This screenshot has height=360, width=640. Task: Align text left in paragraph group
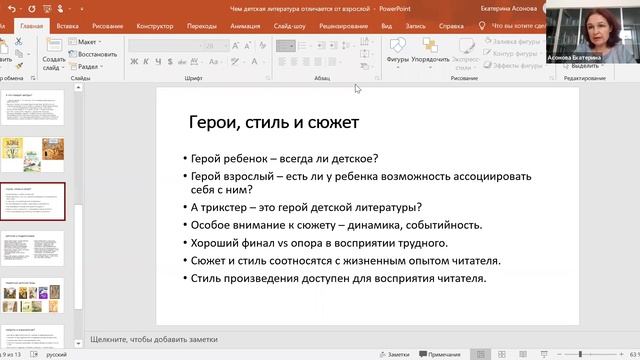point(282,62)
